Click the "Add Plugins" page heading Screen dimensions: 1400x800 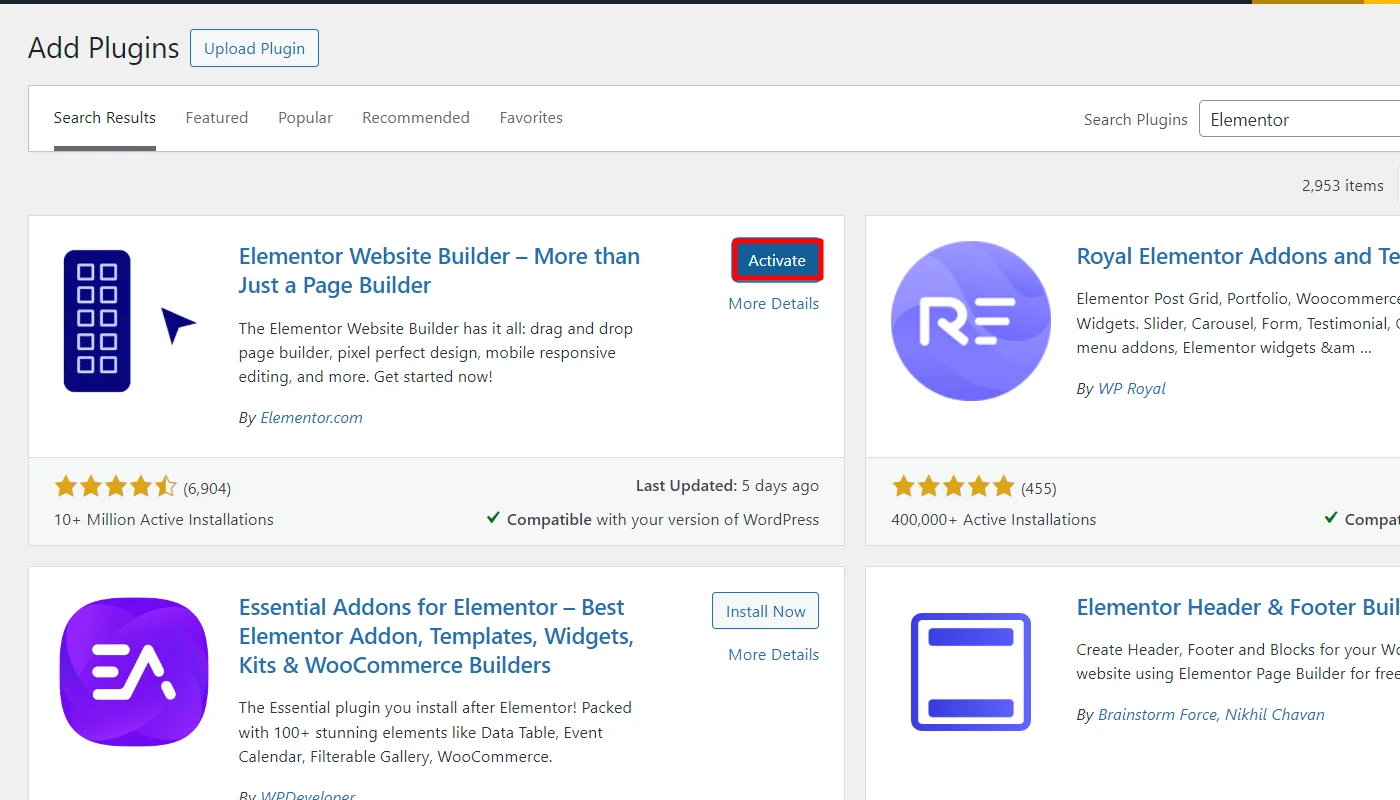[104, 47]
